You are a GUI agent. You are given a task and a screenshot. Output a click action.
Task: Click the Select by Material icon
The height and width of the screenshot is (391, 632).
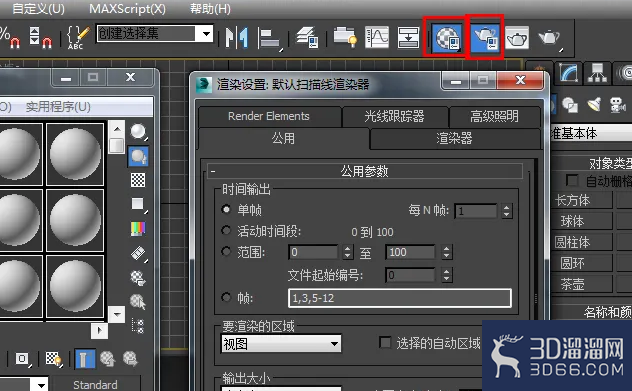point(138,302)
